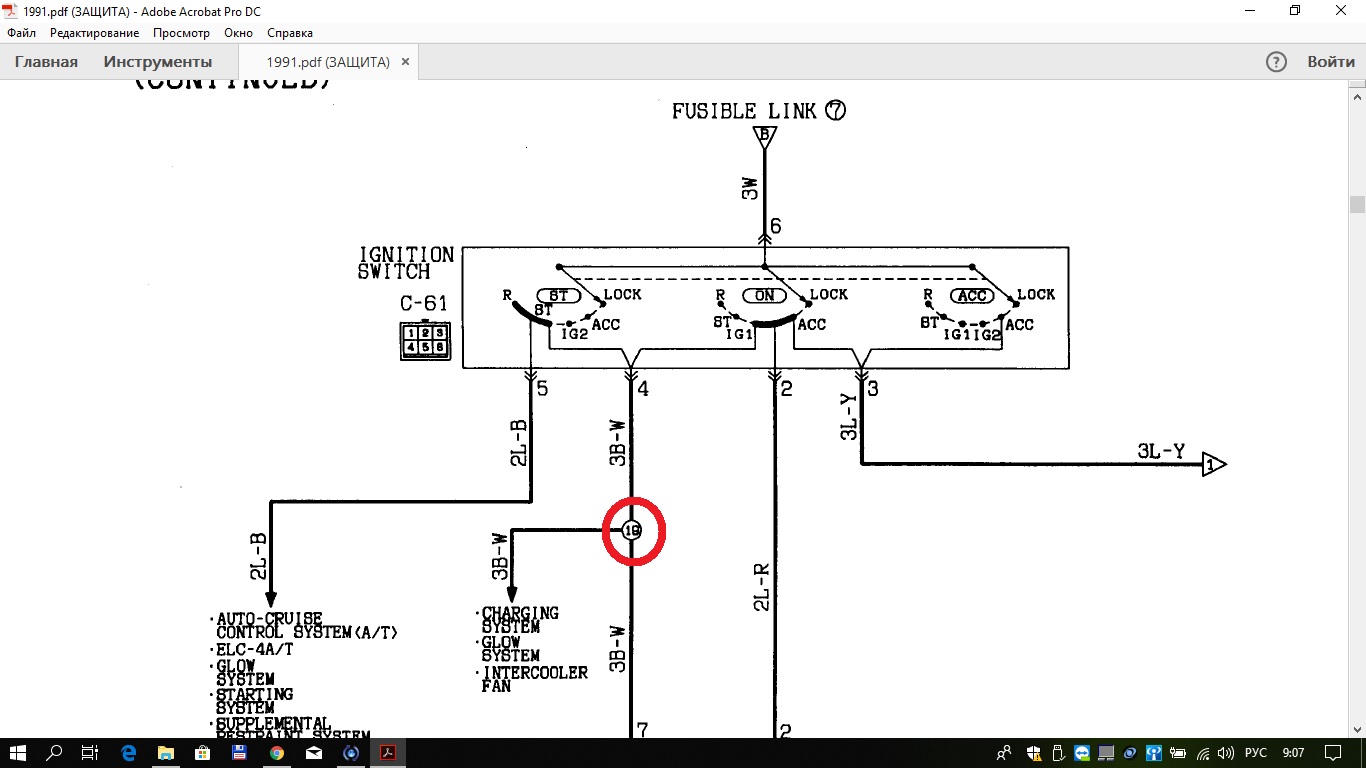This screenshot has width=1366, height=768.
Task: Open the Окно menu
Action: pyautogui.click(x=238, y=33)
